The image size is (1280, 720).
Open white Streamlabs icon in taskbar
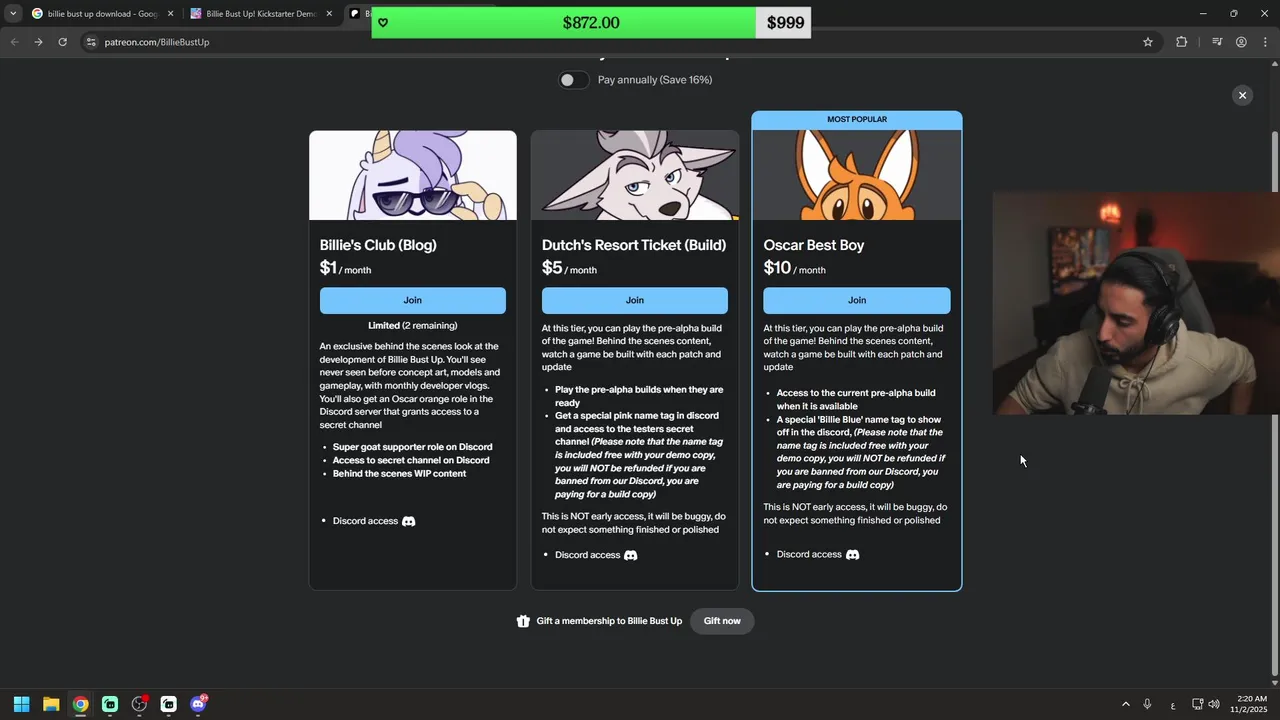click(169, 704)
